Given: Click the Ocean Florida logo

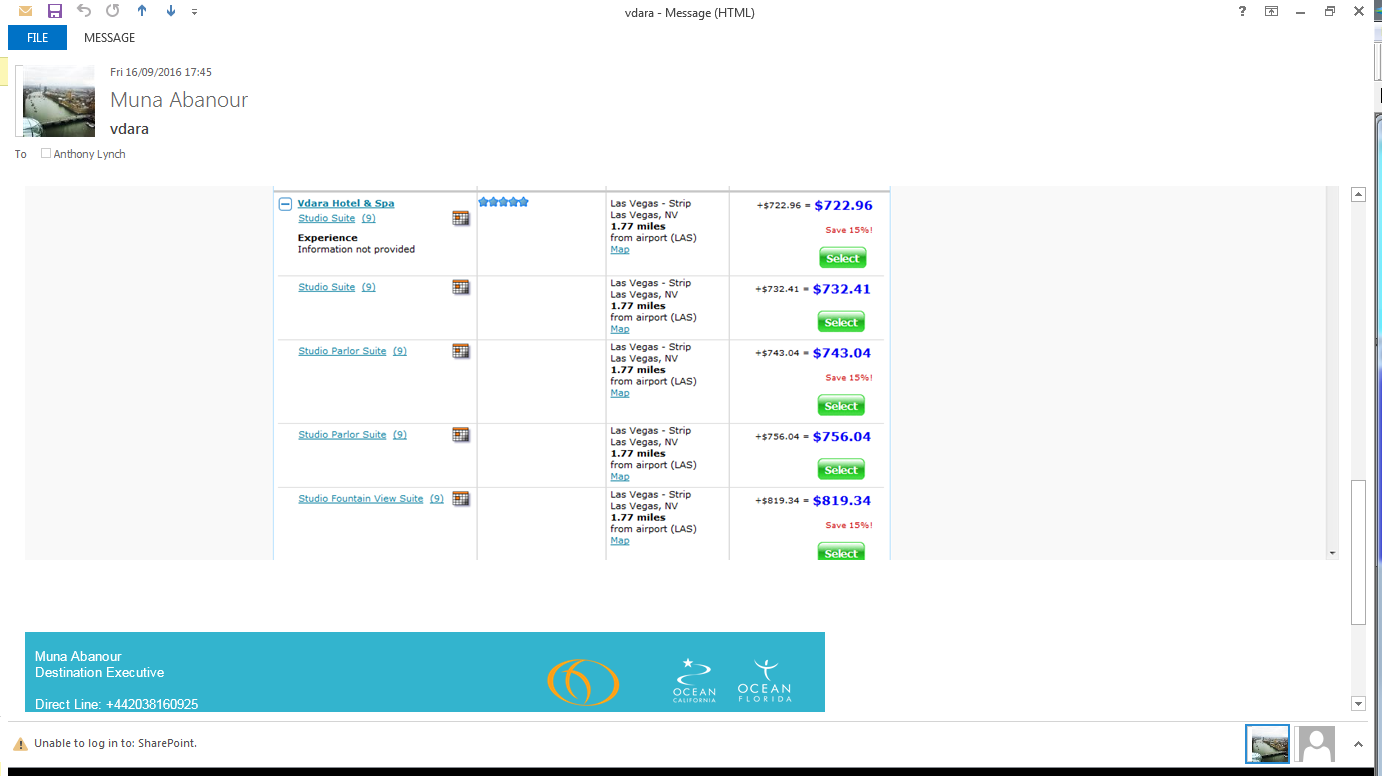Looking at the screenshot, I should tap(764, 680).
